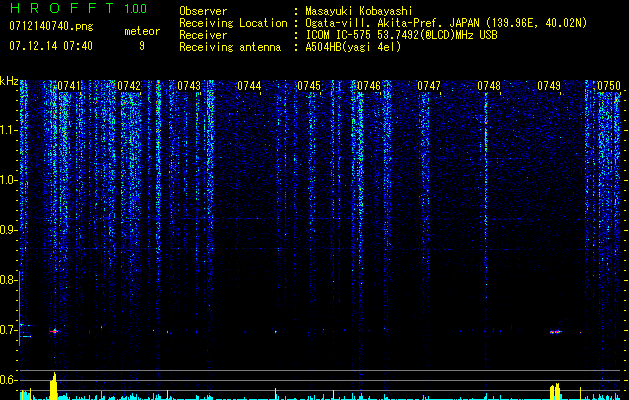Click the 1.1 kHz axis label
This screenshot has height=400, width=629.
[x=7, y=130]
